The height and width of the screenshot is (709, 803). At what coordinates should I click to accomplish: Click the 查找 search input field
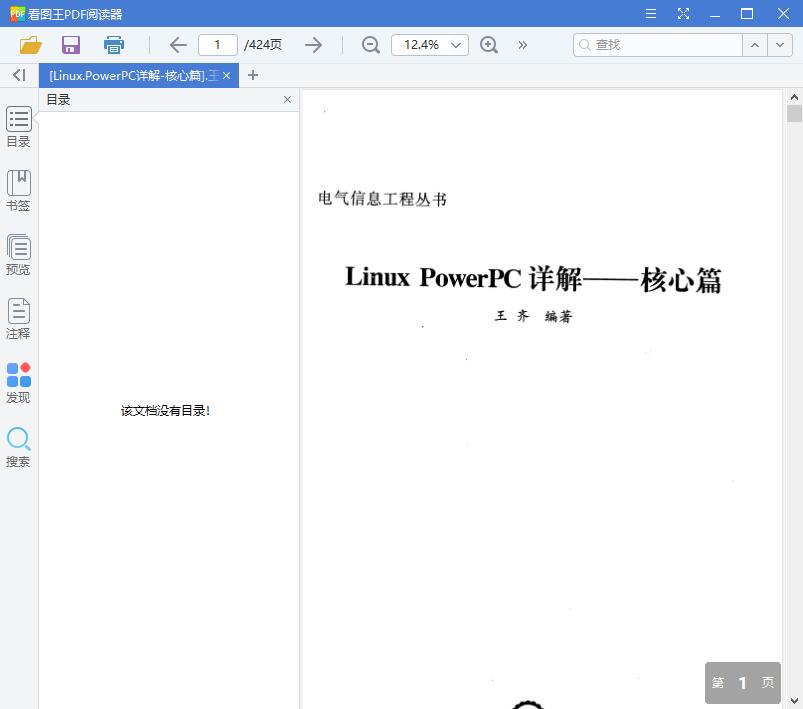658,45
